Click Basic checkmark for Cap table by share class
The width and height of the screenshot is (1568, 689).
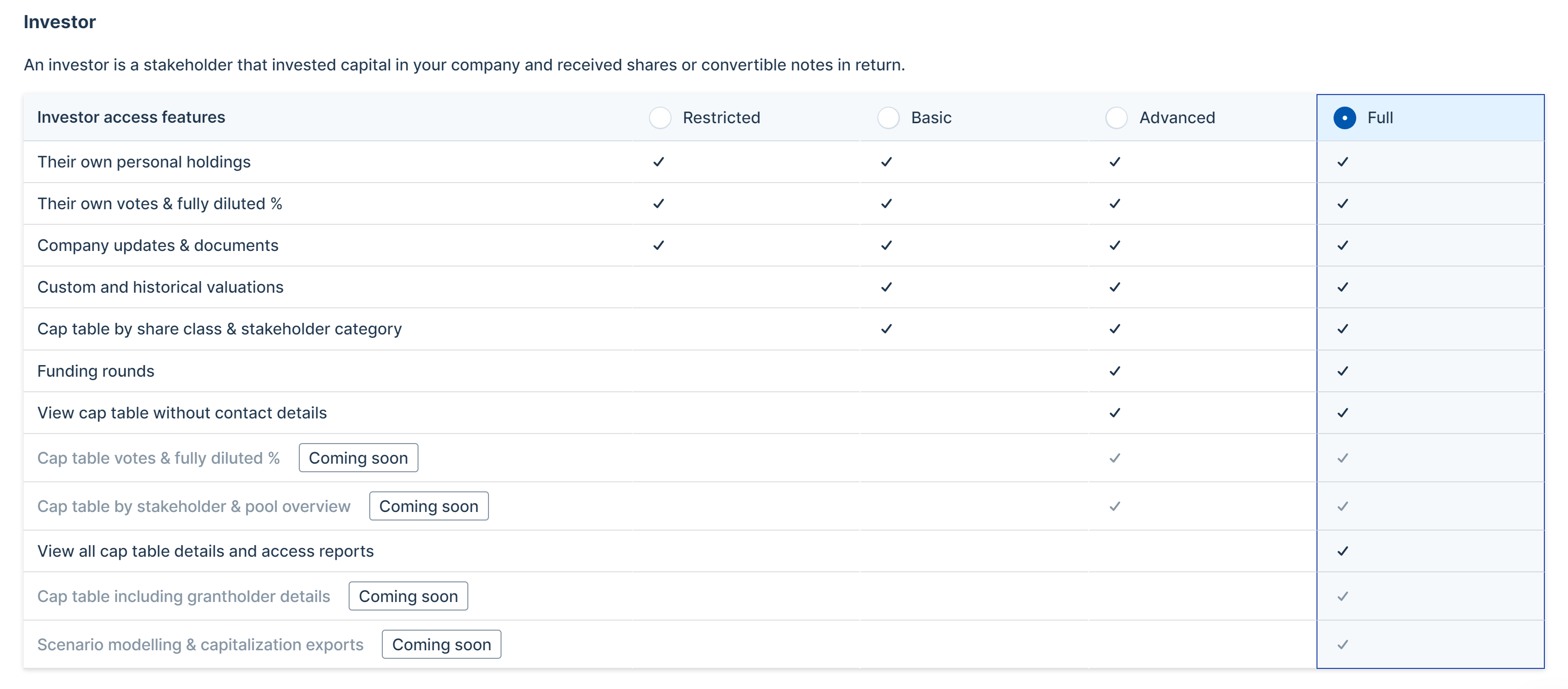pyautogui.click(x=887, y=329)
